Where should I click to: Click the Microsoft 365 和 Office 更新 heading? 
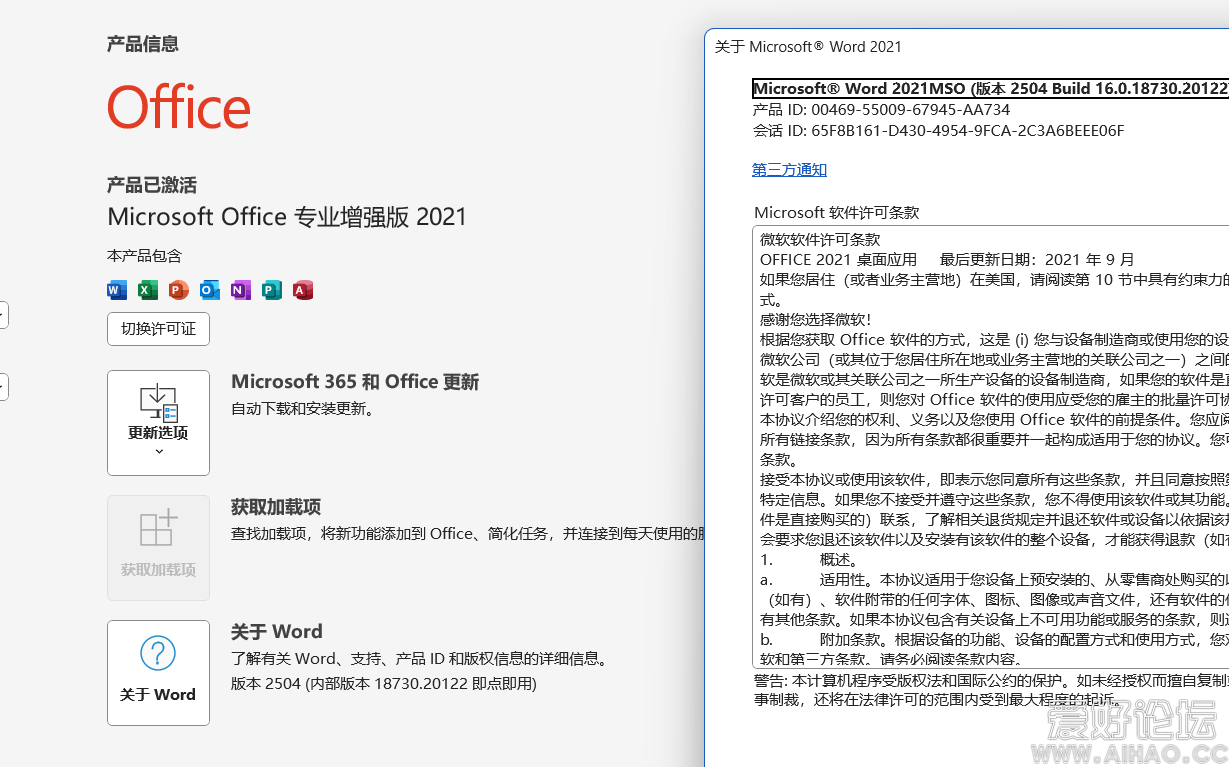355,382
